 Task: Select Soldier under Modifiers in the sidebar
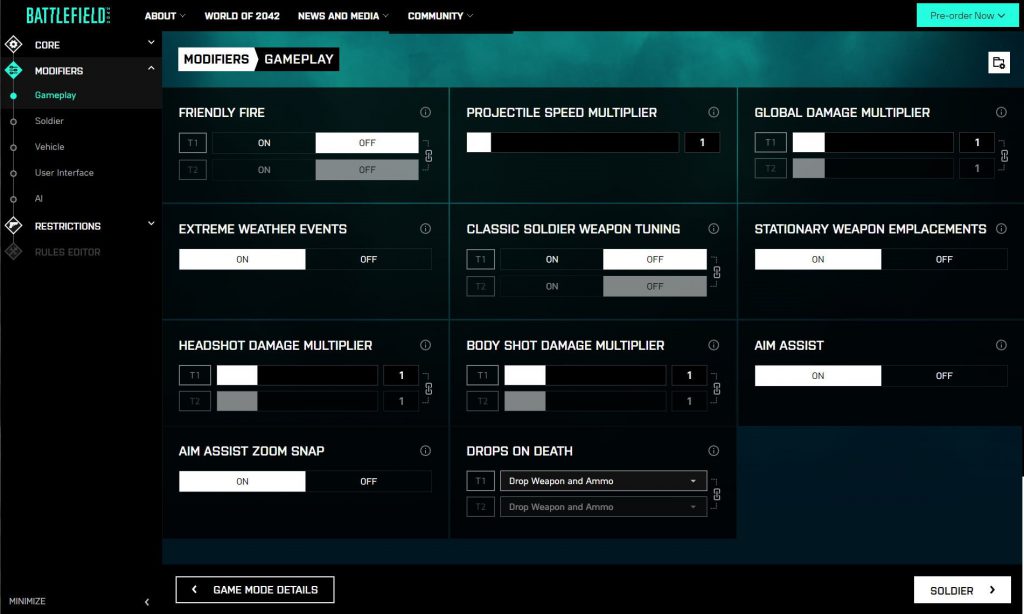49,121
